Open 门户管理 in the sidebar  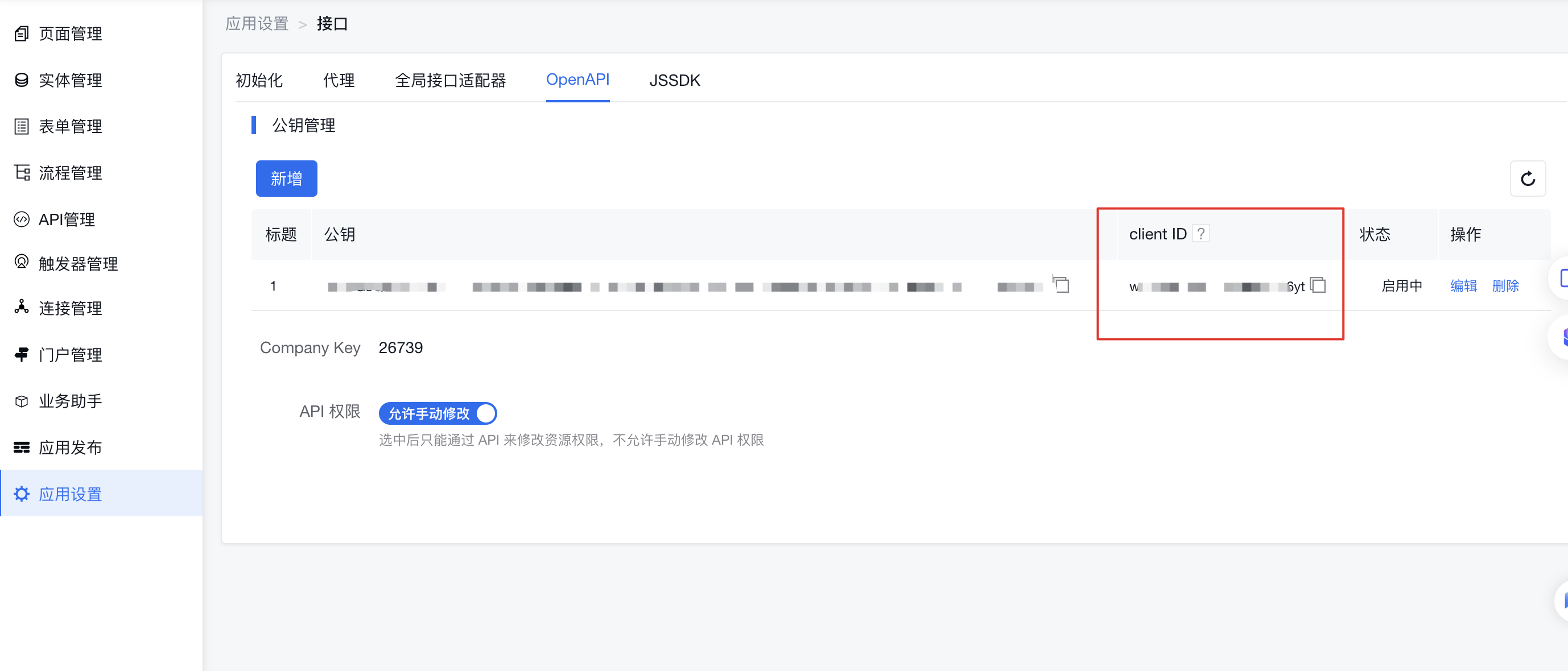(70, 355)
